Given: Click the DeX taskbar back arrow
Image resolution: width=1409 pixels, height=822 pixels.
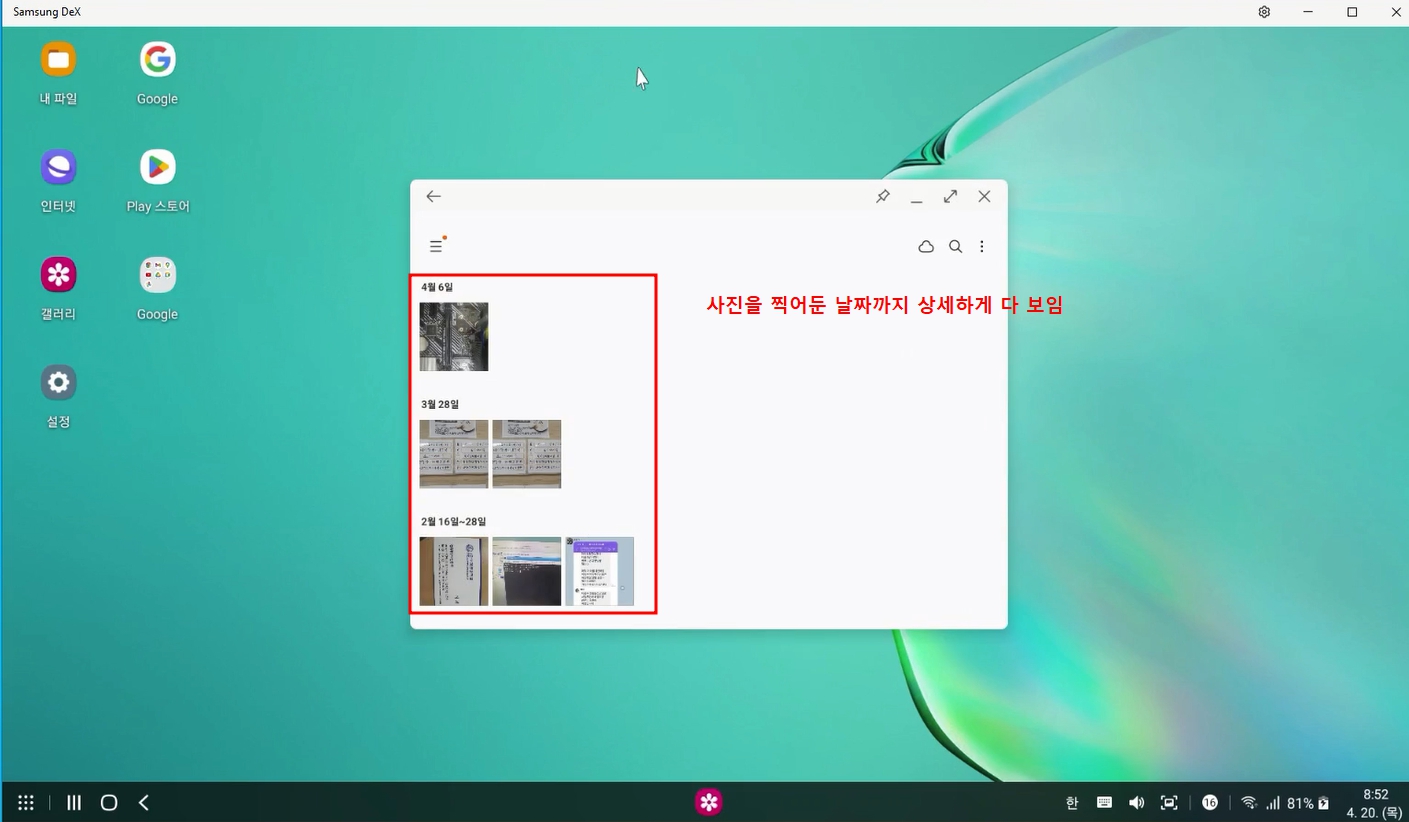Looking at the screenshot, I should pos(144,802).
